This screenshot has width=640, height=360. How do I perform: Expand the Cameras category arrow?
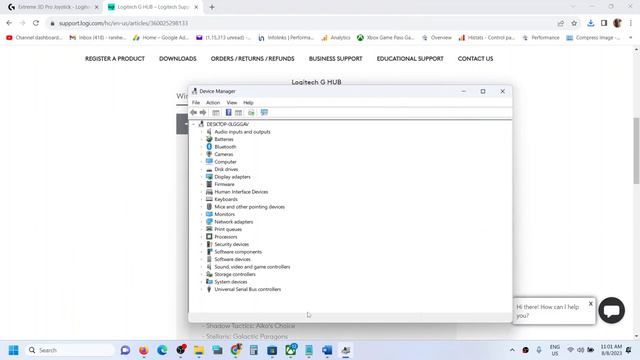201,154
